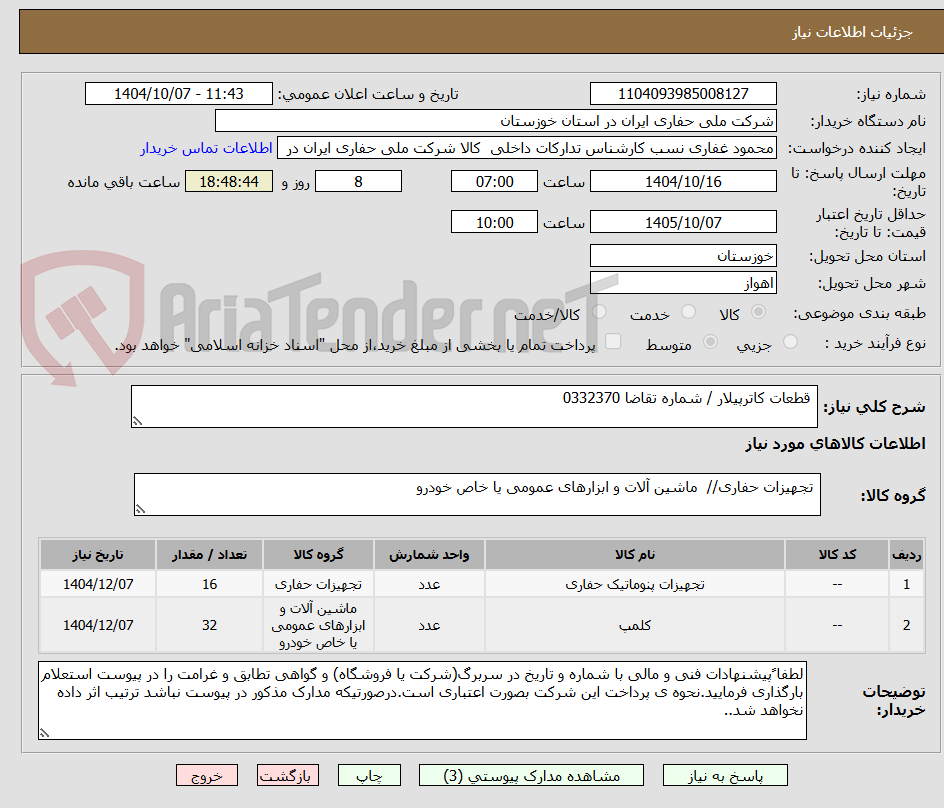Click the ایجاد کننده درخواست field
Screen dimensions: 944x808
point(527,148)
